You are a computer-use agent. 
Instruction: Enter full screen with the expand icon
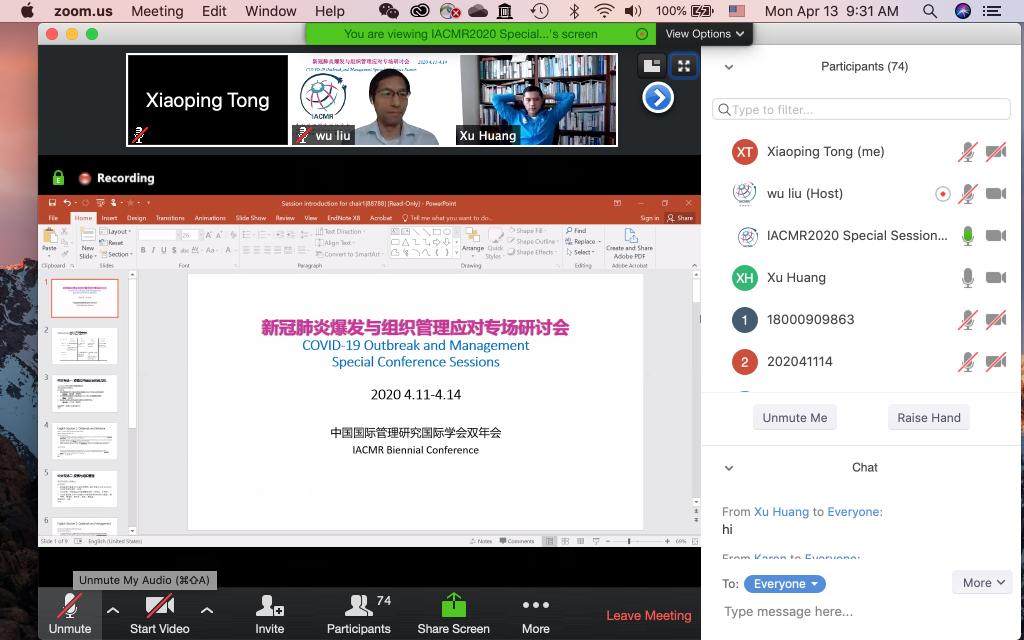683,65
